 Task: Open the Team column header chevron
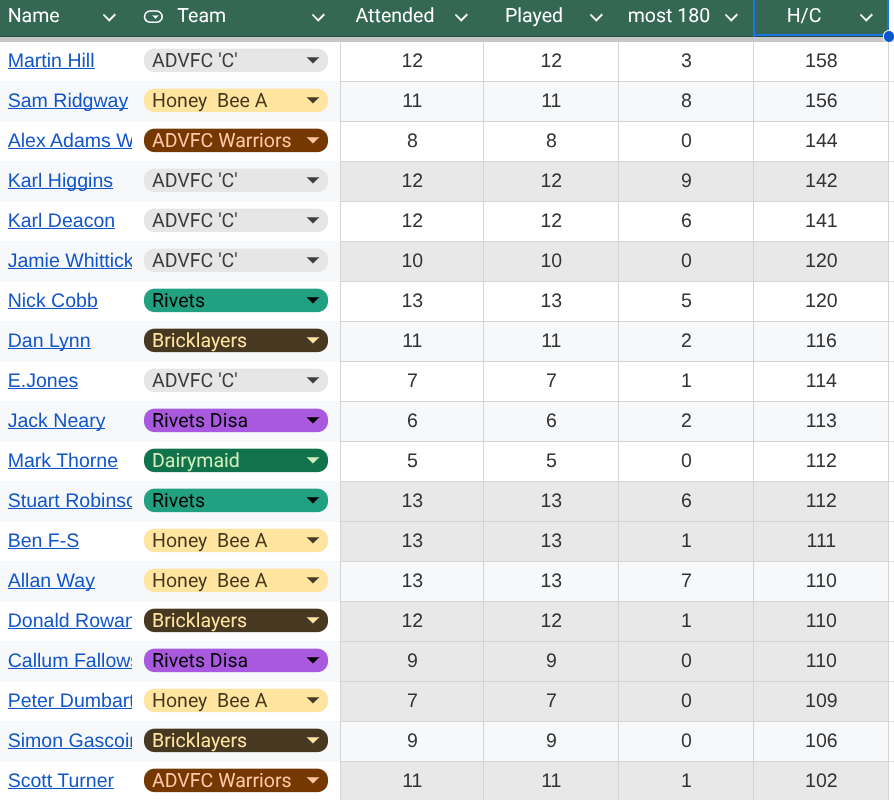tap(318, 17)
